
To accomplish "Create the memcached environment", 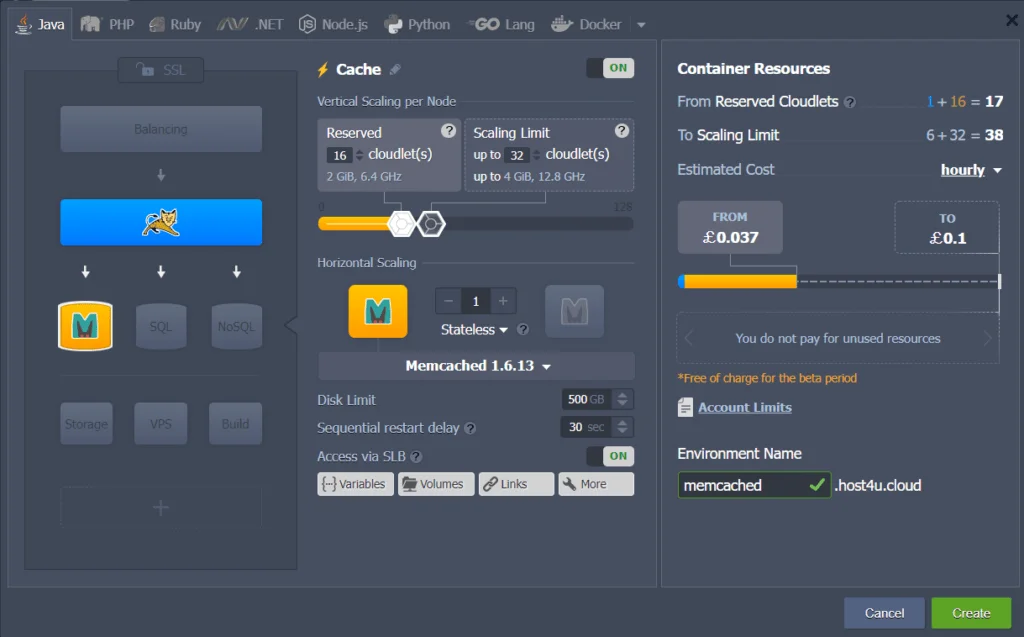I will (x=971, y=613).
